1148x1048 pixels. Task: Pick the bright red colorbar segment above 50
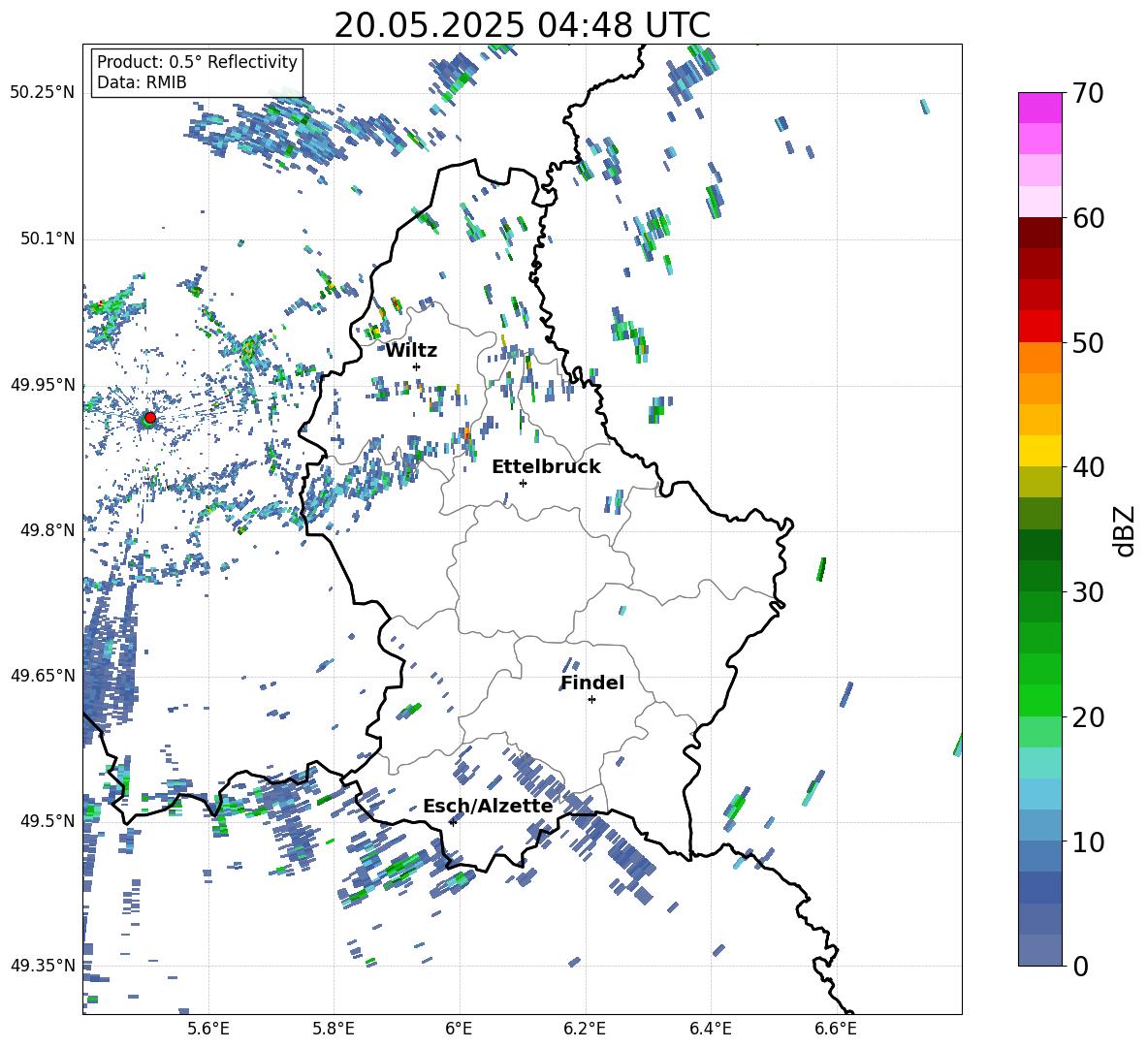point(1040,327)
